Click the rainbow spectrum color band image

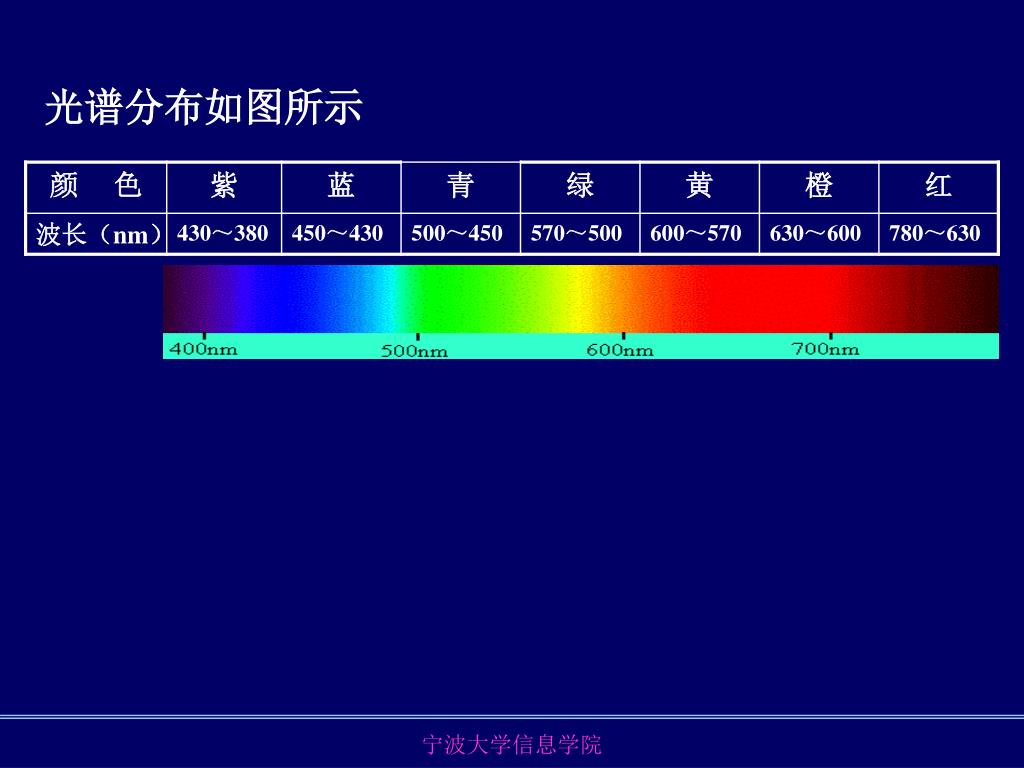581,298
